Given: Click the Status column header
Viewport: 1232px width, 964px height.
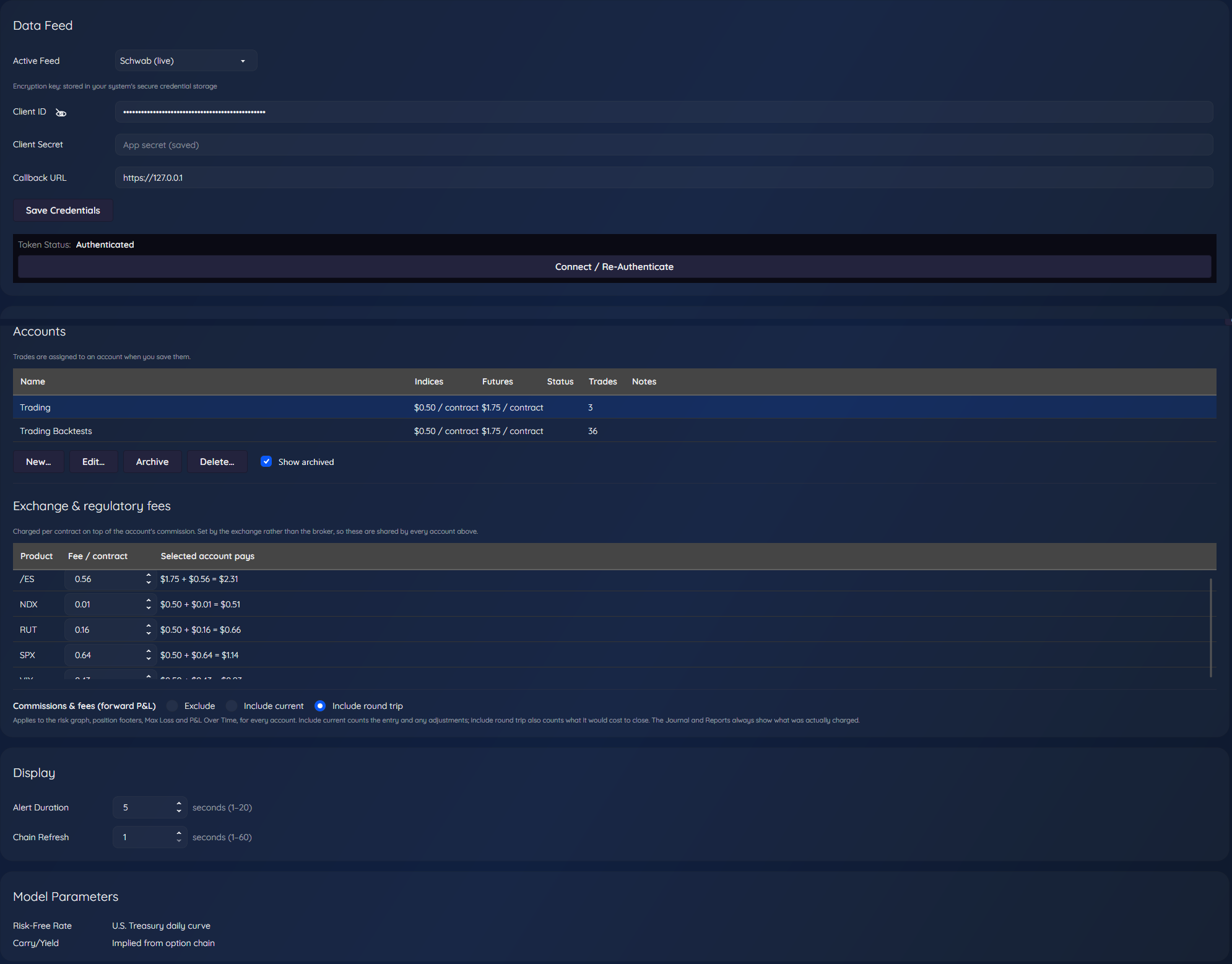Looking at the screenshot, I should (x=560, y=381).
